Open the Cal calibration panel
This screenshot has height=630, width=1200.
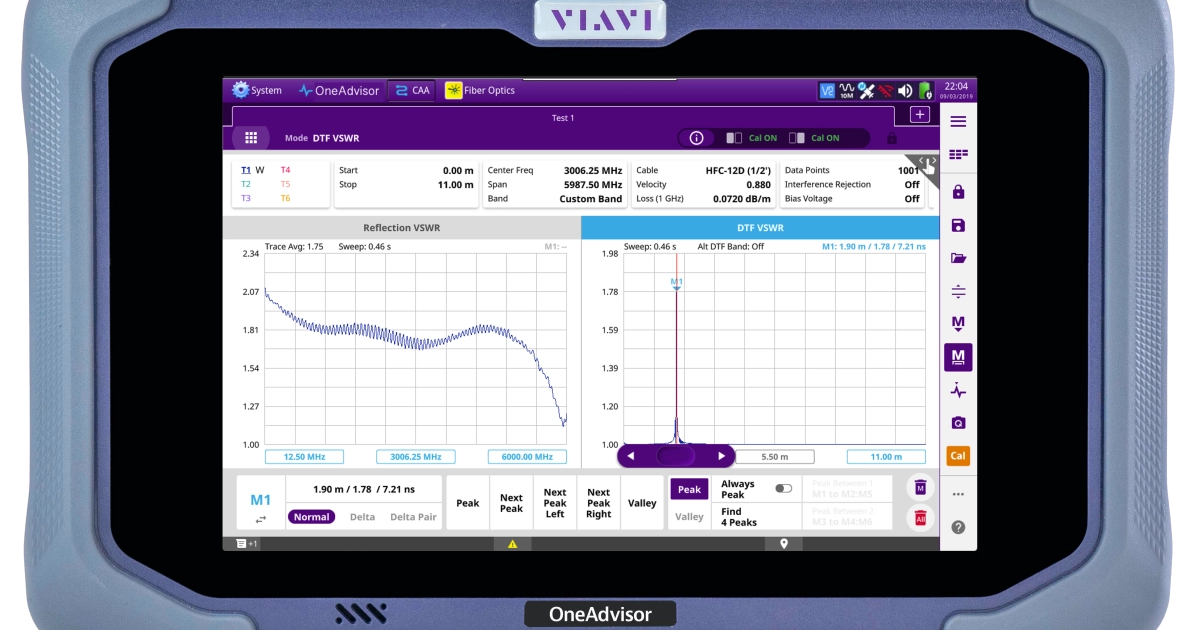957,456
